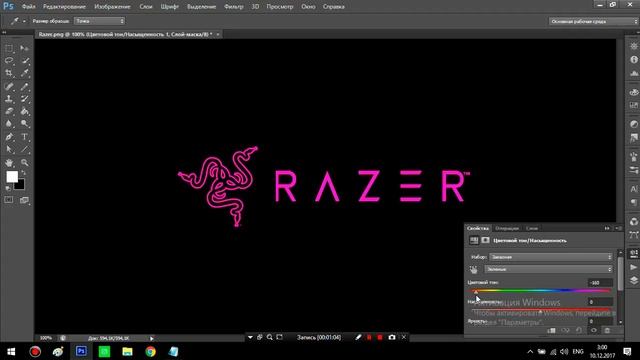Click the saturation value input field

pos(600,302)
